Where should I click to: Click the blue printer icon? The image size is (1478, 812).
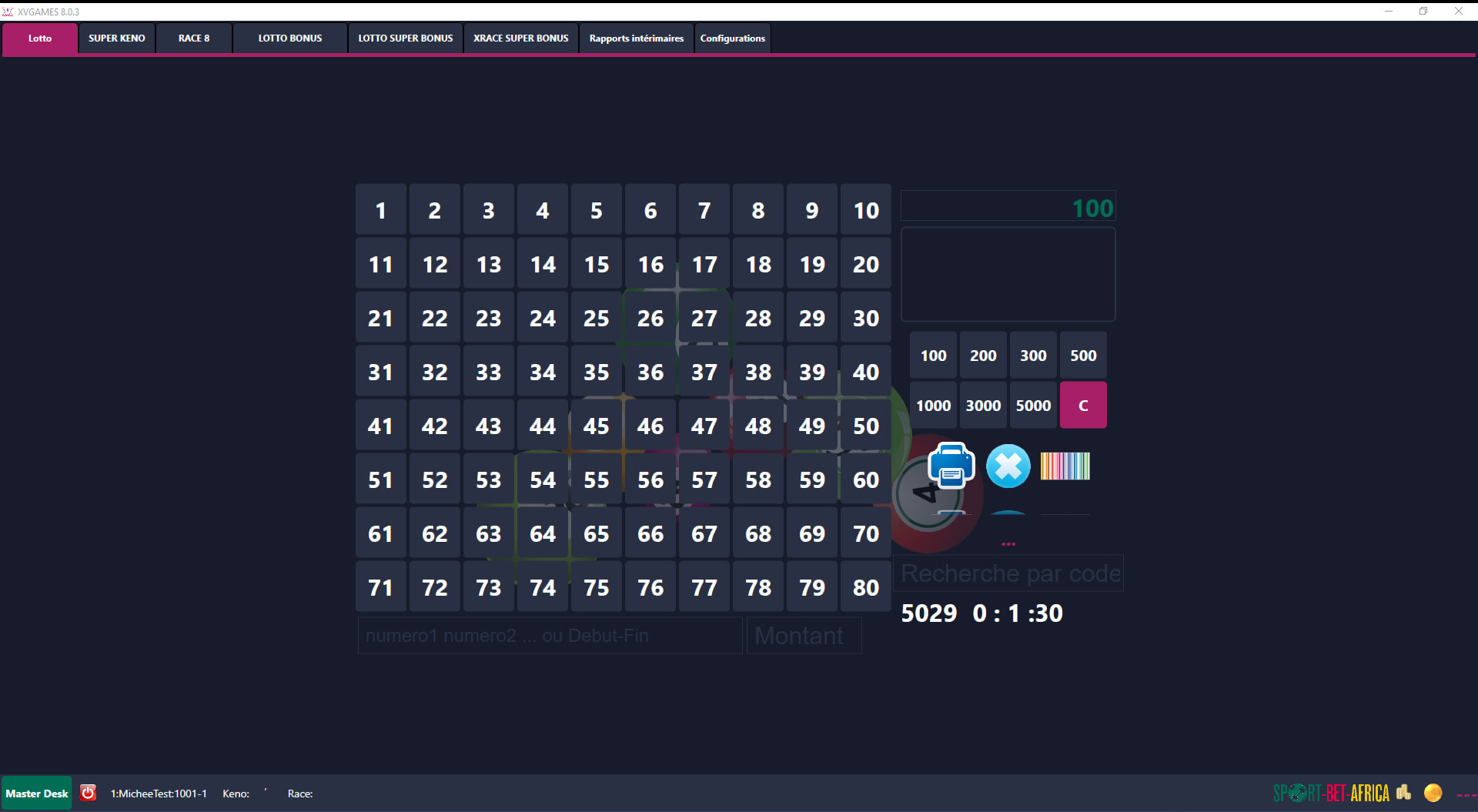[x=951, y=466]
